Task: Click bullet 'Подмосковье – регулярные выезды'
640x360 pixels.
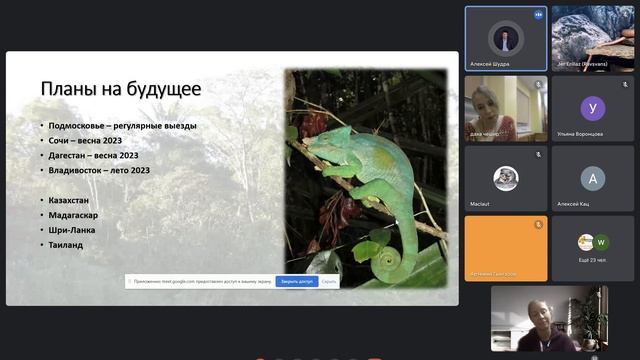Action: pyautogui.click(x=122, y=126)
